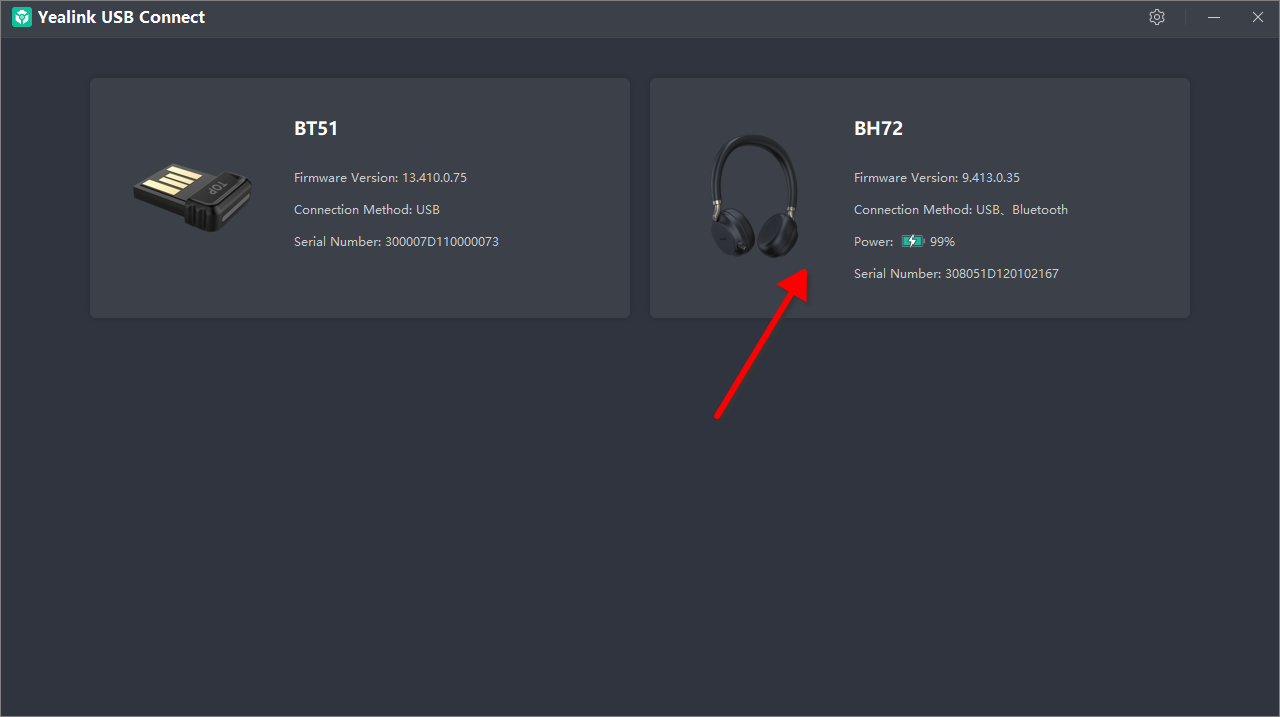Click the BH72 battery charging icon
1280x717 pixels.
tap(912, 241)
